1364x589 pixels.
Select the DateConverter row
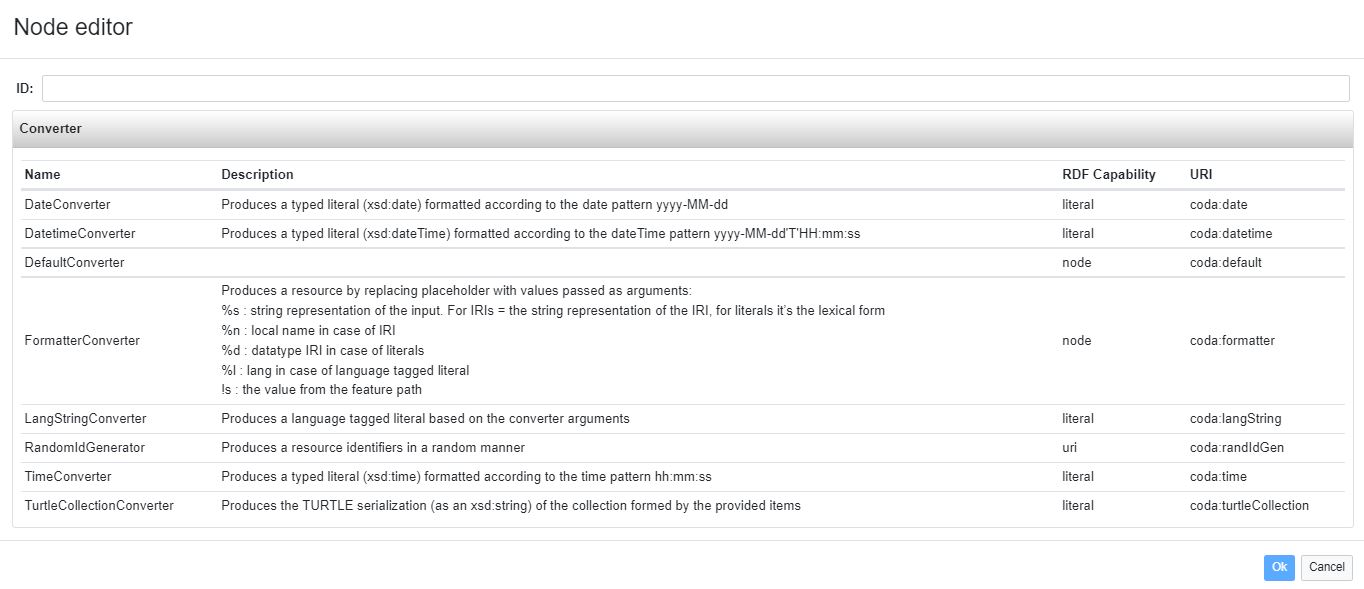(67, 205)
